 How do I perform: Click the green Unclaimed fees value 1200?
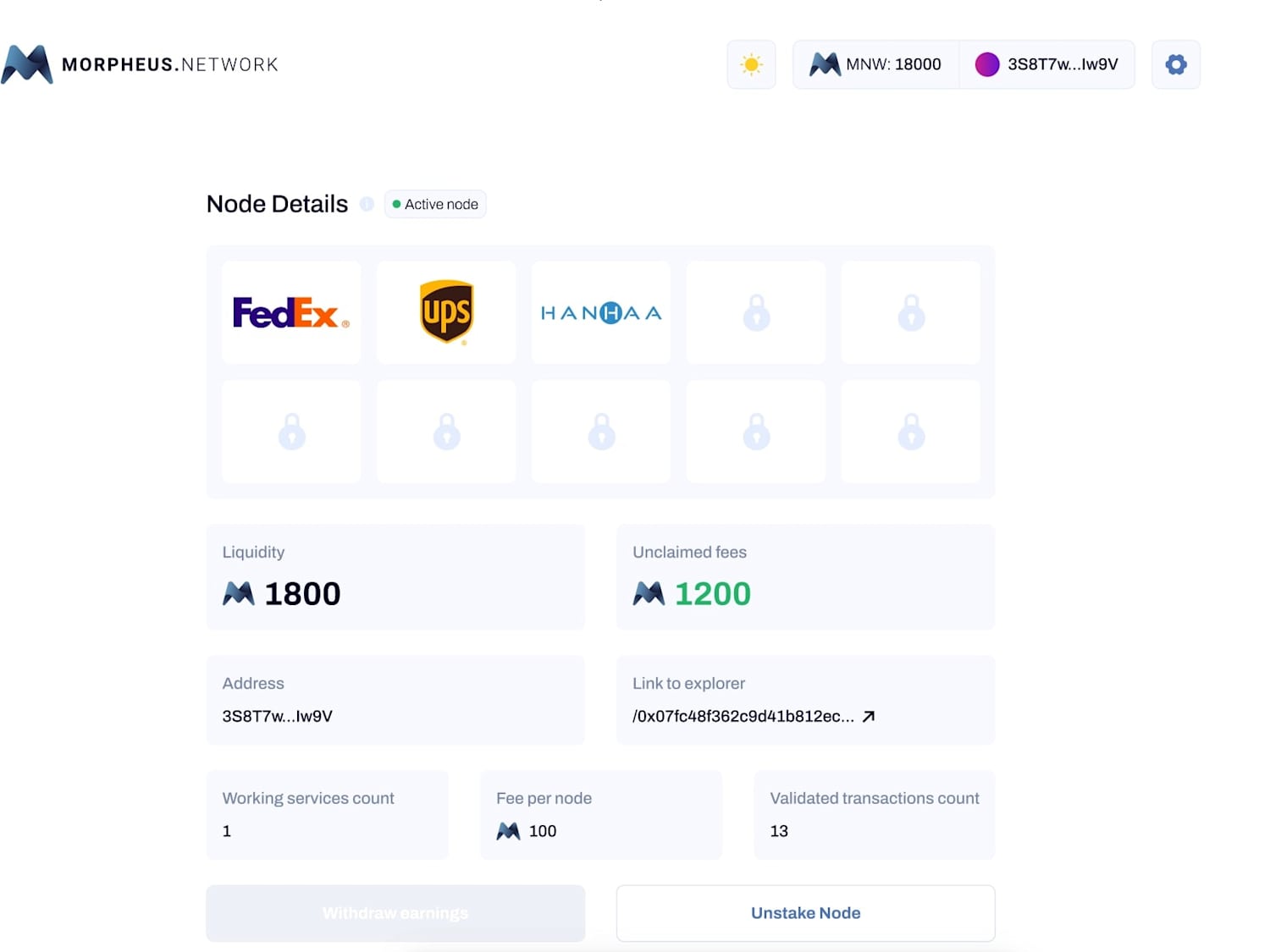pos(713,593)
